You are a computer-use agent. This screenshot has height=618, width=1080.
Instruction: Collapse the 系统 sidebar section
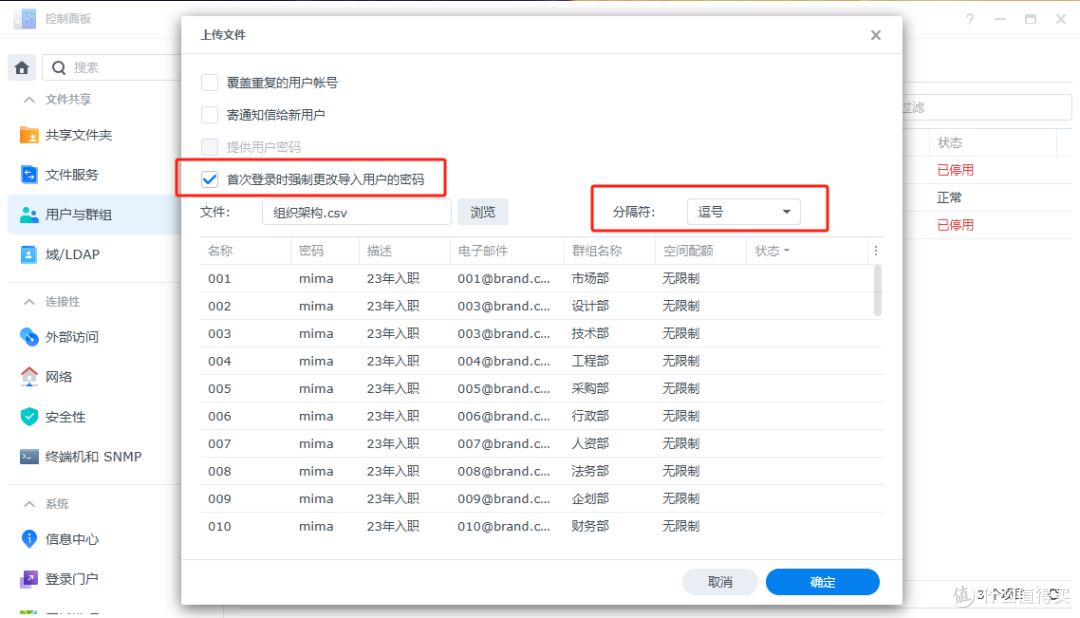(x=29, y=504)
